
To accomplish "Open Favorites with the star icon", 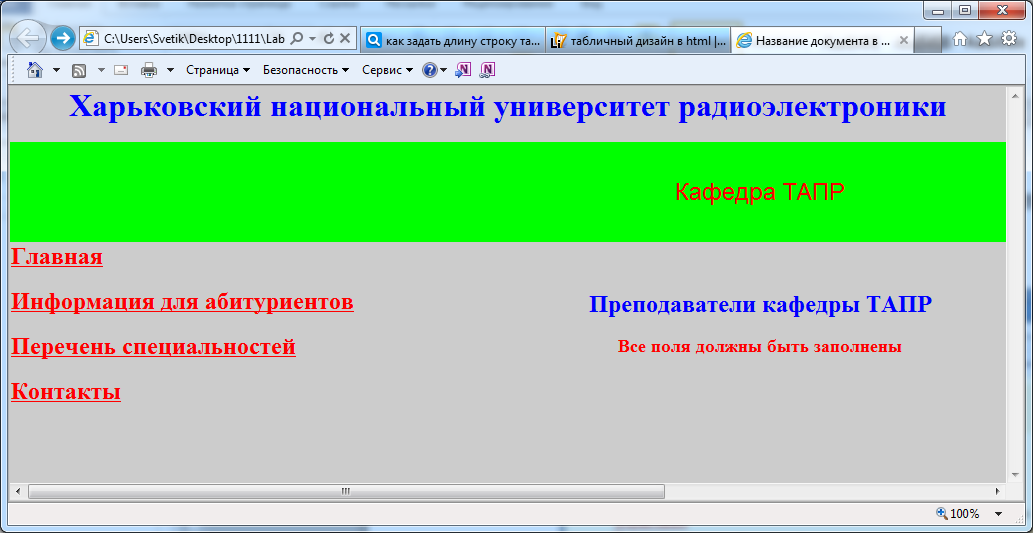I will point(984,40).
